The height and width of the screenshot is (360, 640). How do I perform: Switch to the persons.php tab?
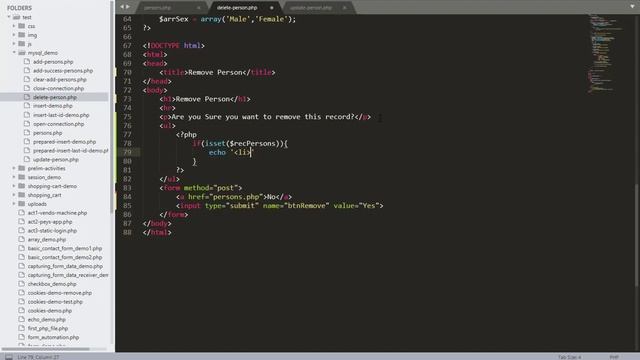coord(158,8)
